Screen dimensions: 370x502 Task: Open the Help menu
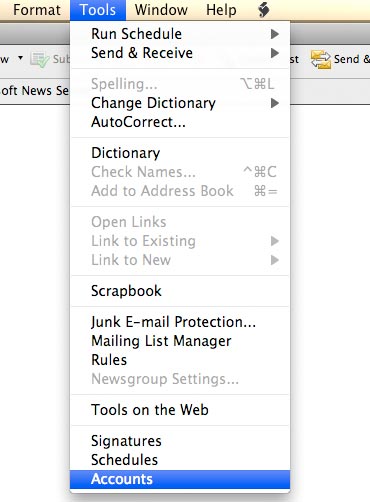pos(221,10)
